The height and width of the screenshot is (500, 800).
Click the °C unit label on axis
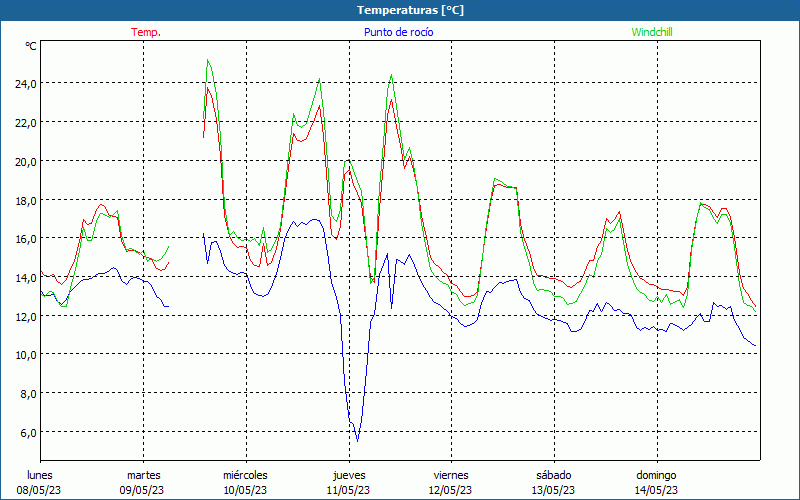pyautogui.click(x=31, y=46)
